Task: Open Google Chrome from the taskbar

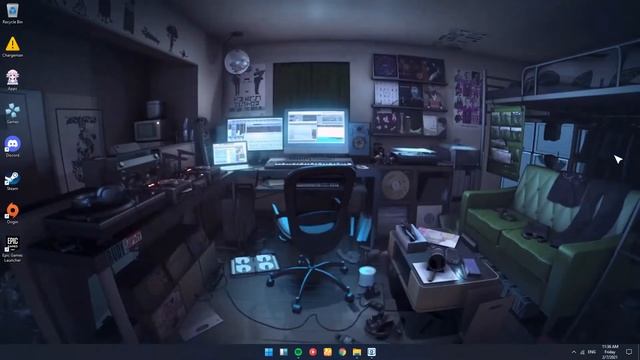Action: point(342,352)
